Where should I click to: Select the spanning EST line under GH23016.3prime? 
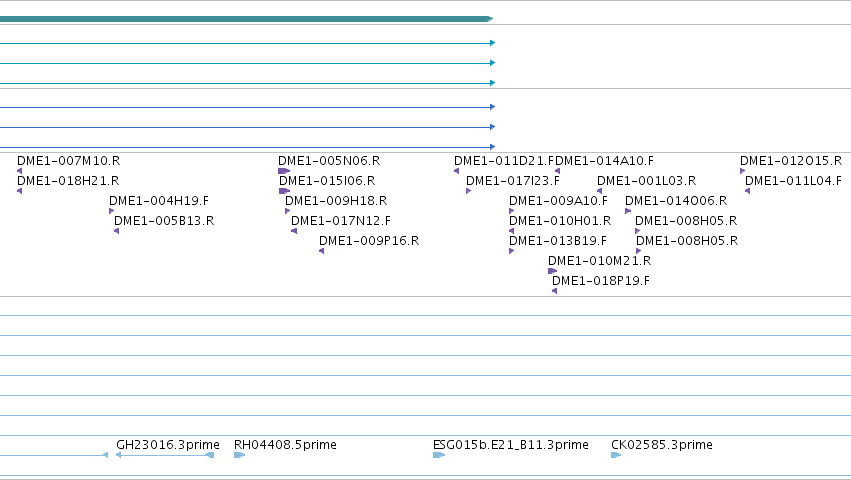pos(165,455)
